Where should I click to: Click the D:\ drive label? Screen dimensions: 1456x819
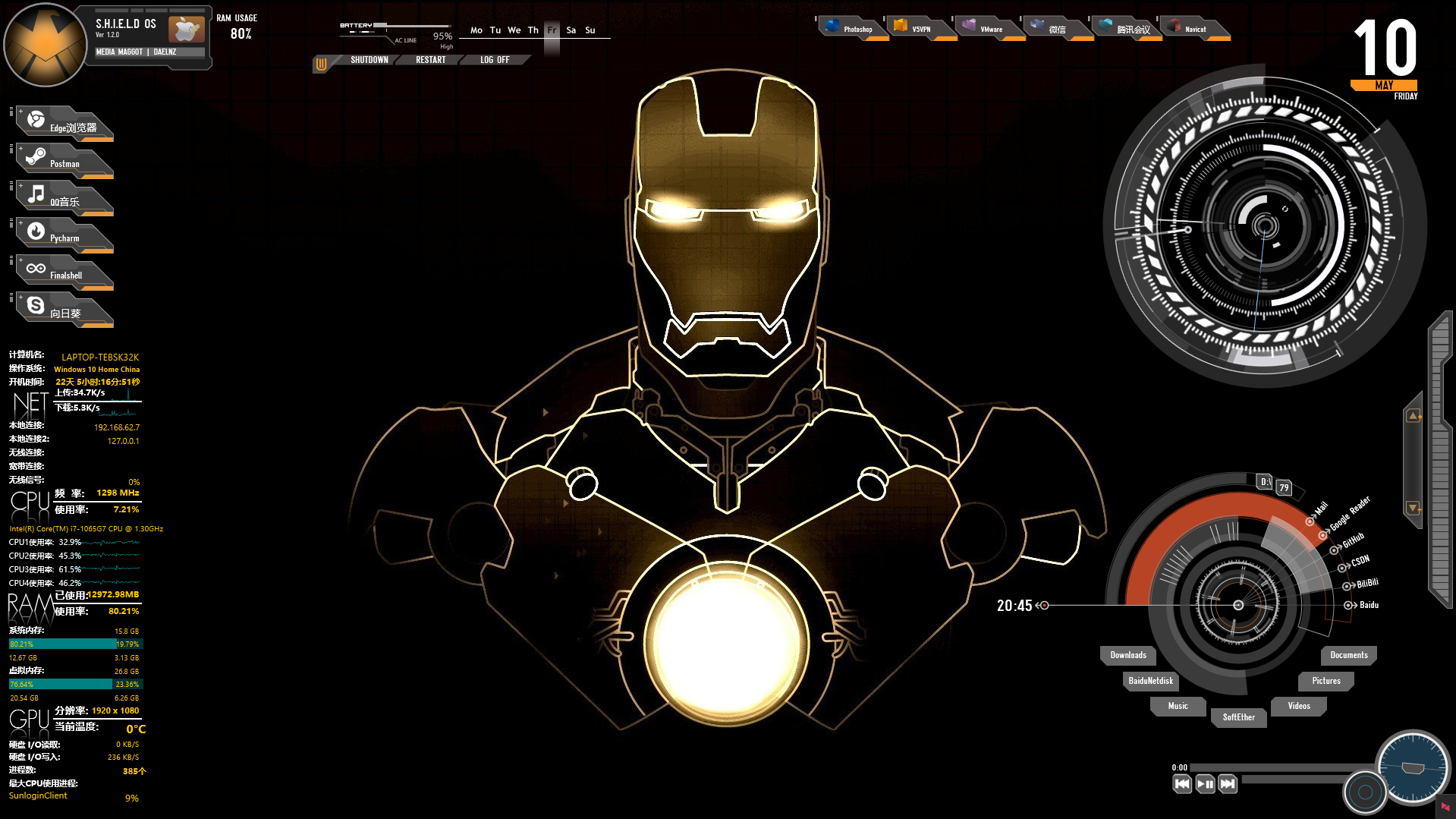1264,482
